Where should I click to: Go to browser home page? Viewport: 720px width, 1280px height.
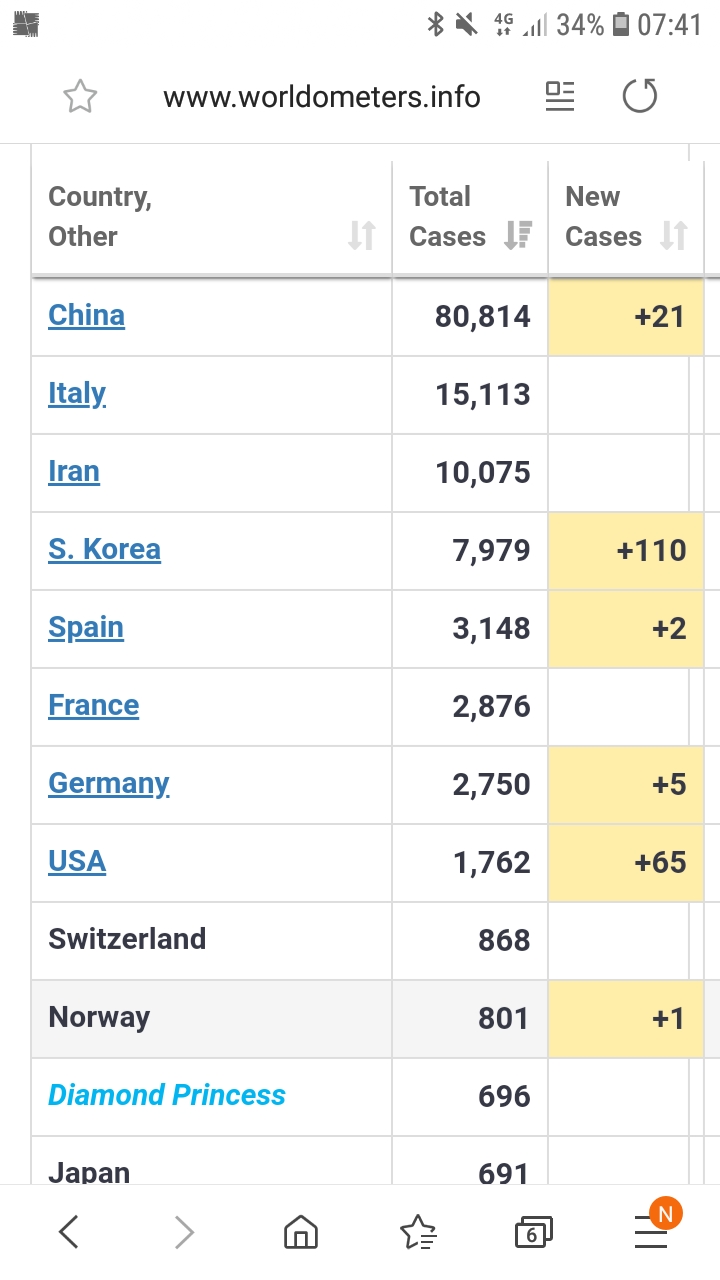pos(301,1232)
